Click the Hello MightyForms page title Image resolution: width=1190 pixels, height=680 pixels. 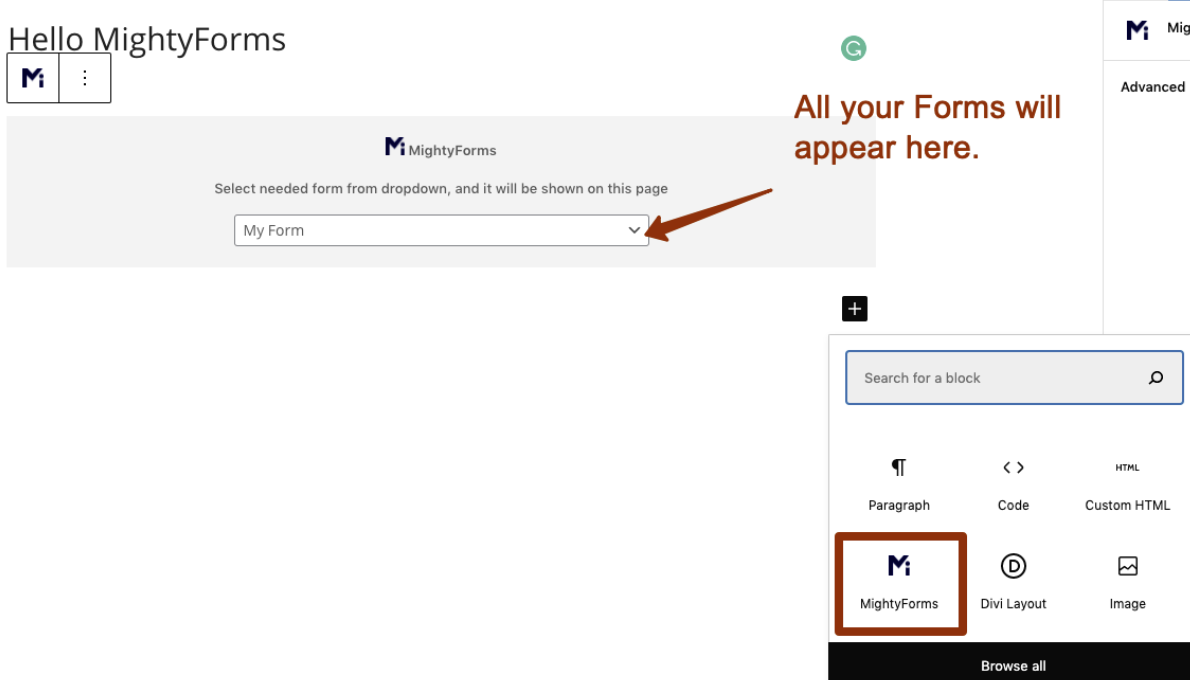tap(146, 39)
